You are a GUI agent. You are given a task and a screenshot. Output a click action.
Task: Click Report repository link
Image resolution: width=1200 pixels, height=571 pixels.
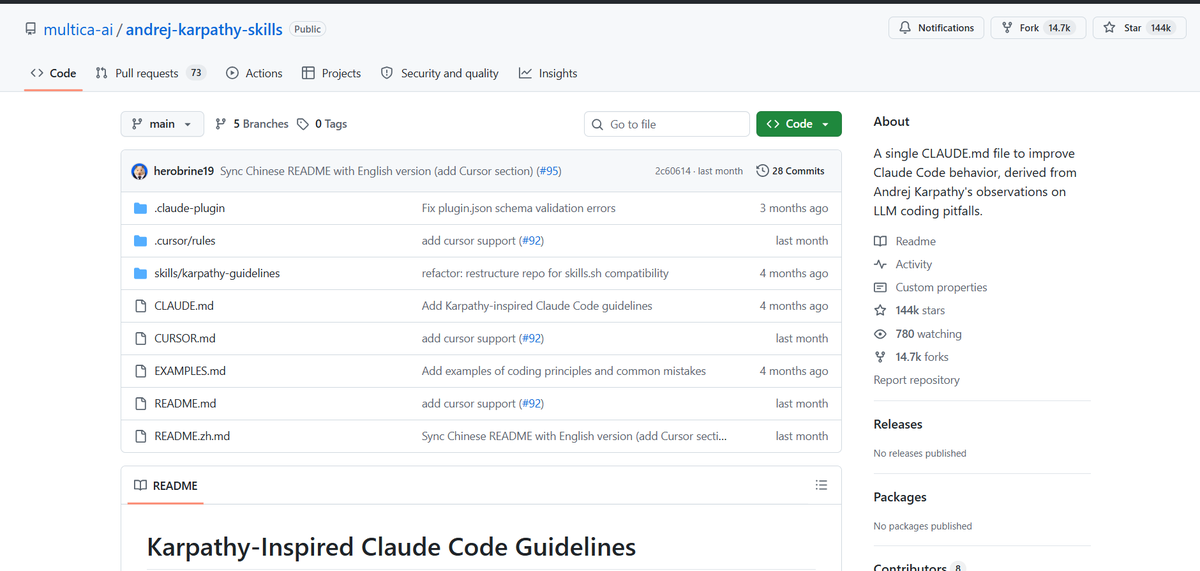916,380
